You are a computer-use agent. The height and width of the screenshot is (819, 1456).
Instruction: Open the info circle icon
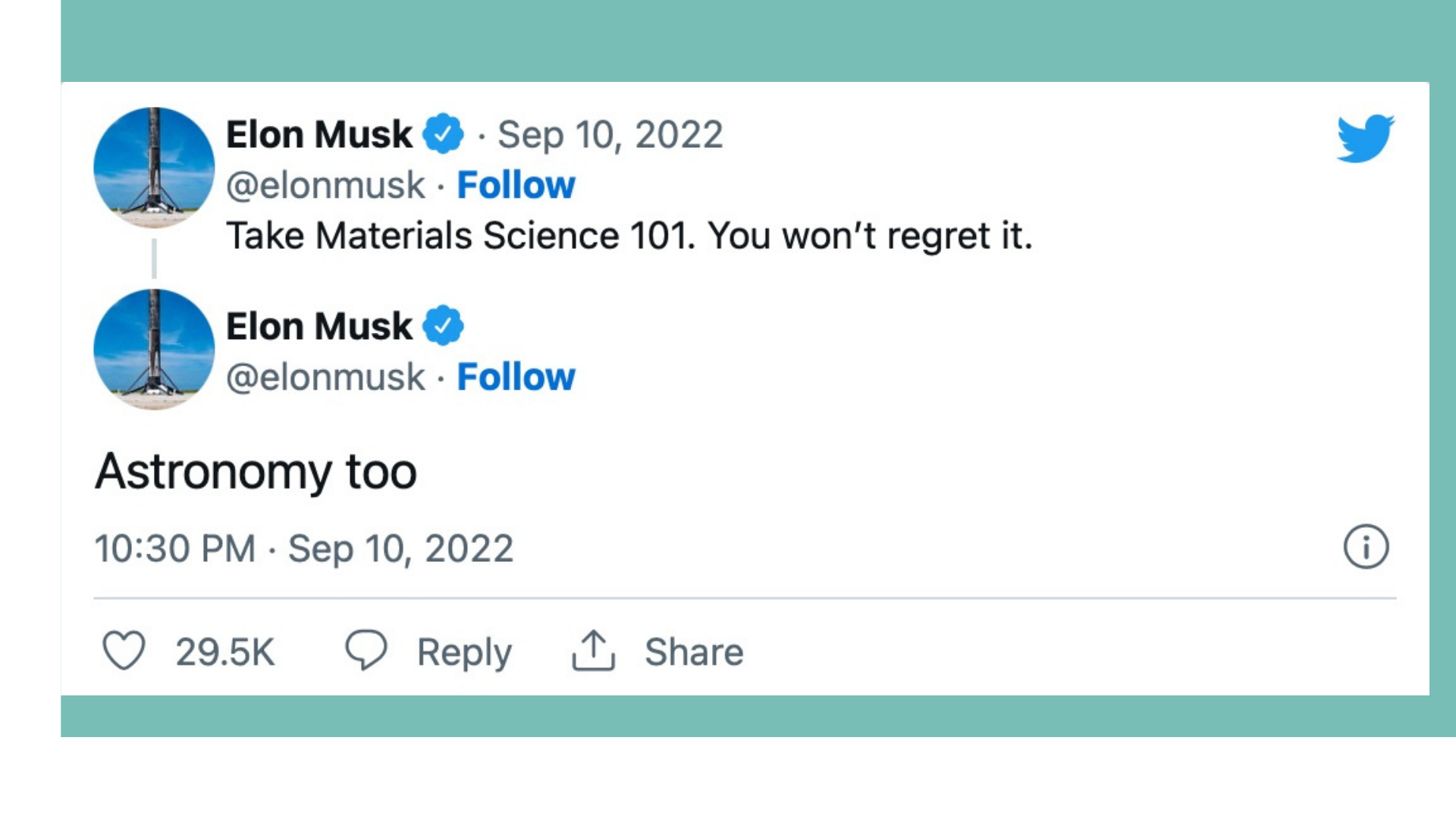coord(1366,547)
